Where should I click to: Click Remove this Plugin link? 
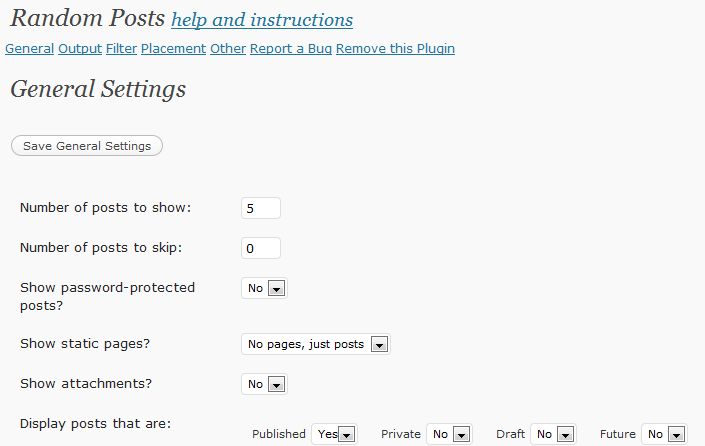[x=395, y=49]
